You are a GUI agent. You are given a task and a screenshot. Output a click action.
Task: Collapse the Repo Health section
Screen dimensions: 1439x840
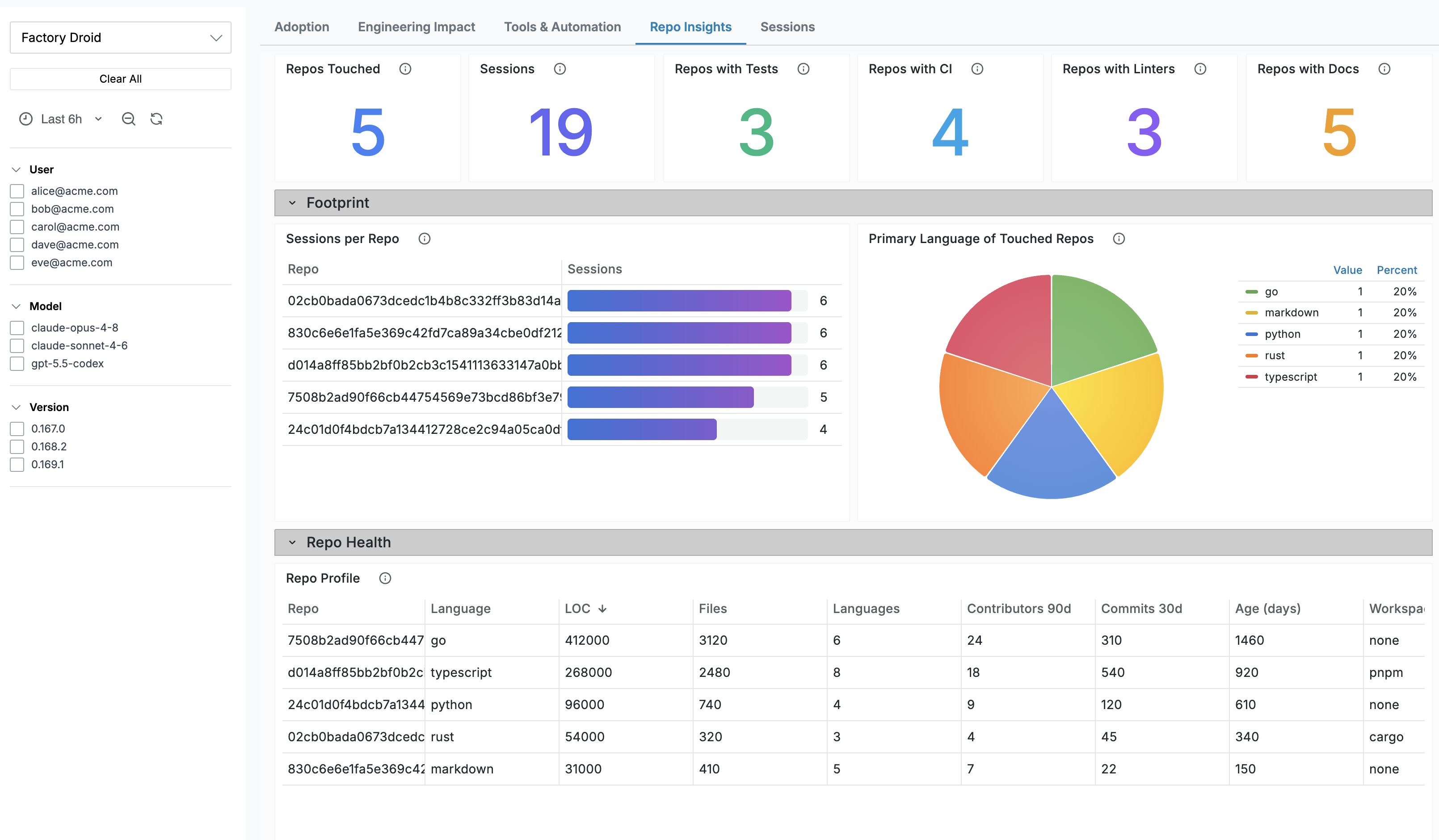[292, 542]
